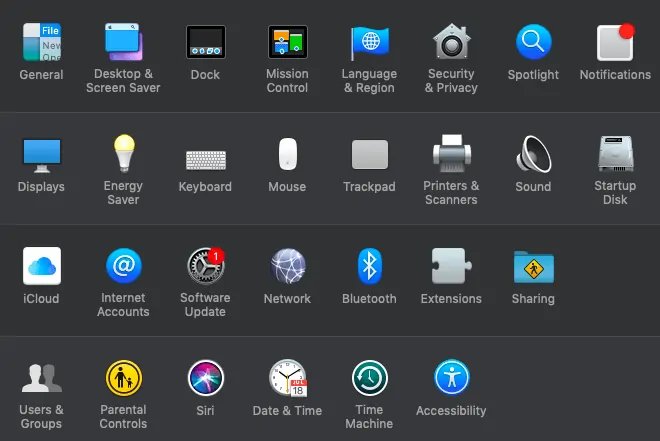Open Notifications with the red badge

coord(615,42)
